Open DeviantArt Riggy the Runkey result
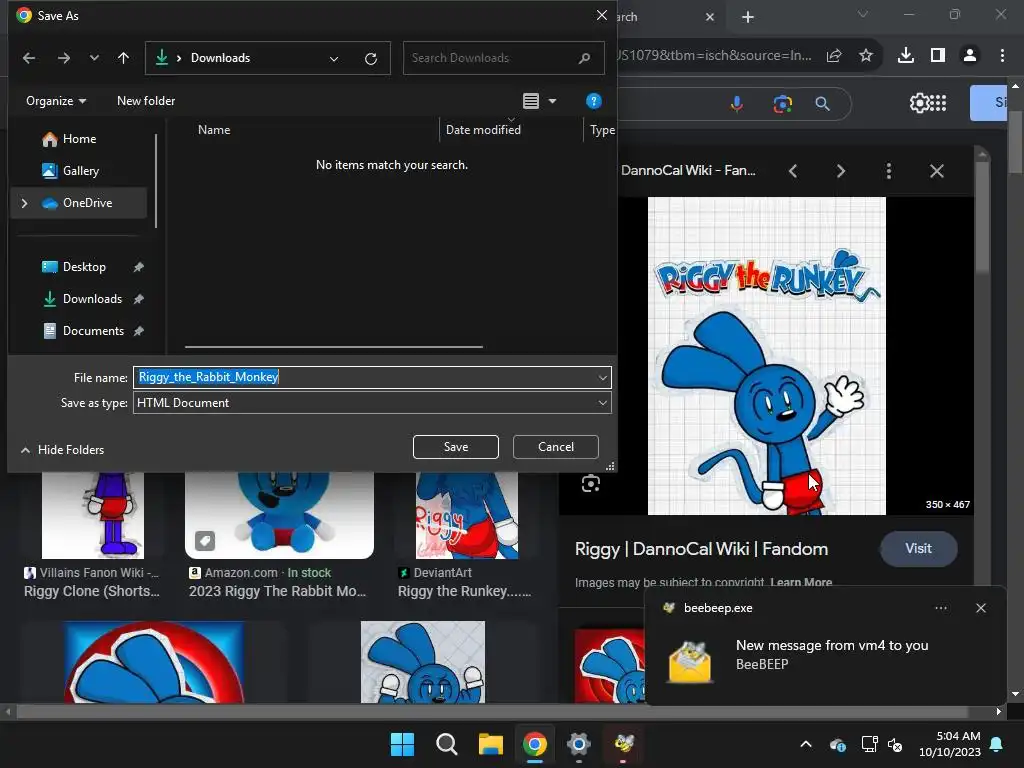1024x768 pixels. coord(467,515)
